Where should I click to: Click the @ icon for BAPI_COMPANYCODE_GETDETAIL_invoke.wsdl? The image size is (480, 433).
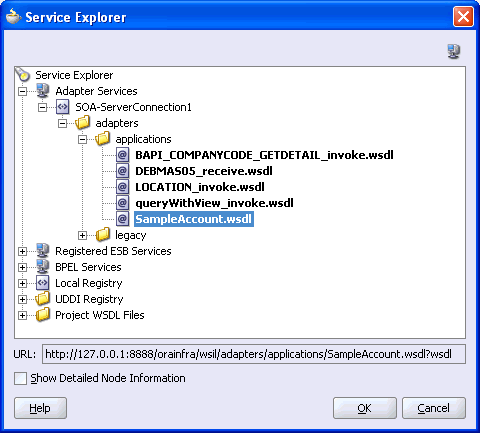122,155
